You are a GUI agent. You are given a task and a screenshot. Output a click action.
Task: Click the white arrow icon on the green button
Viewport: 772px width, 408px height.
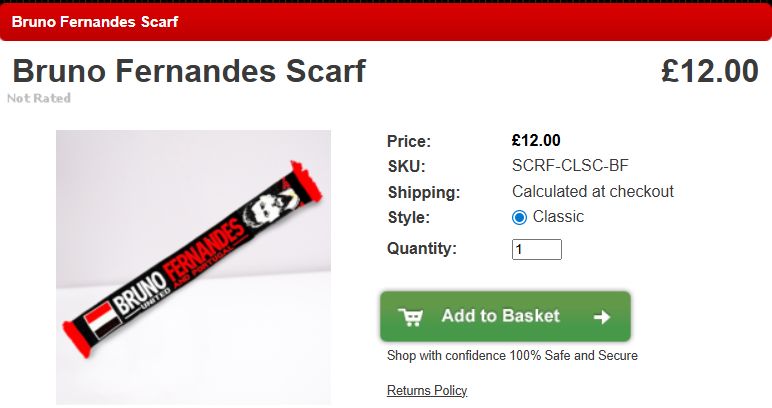coord(602,317)
